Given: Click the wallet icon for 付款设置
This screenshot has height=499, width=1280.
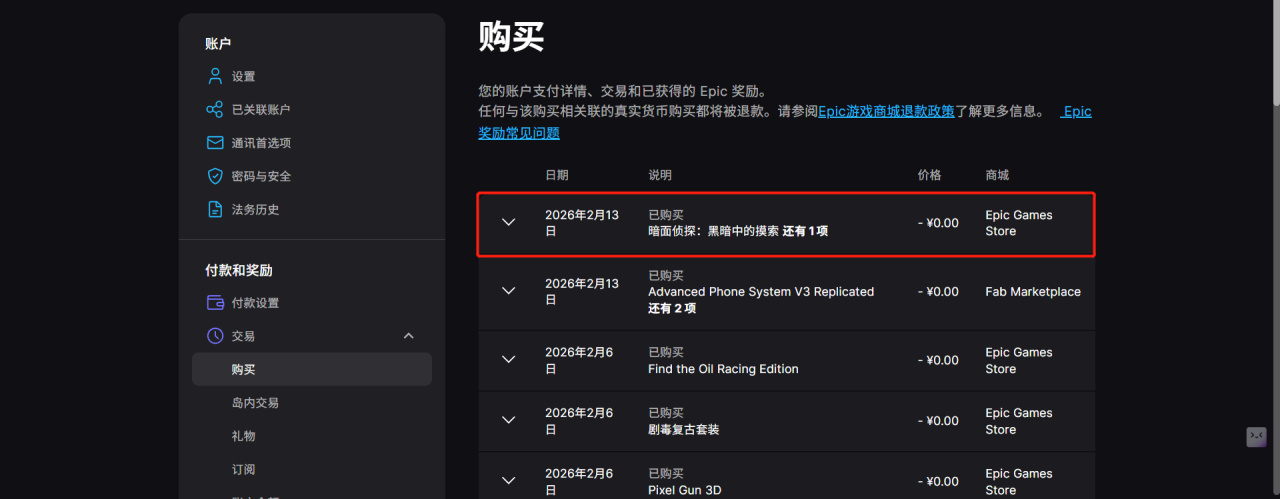Looking at the screenshot, I should point(214,303).
